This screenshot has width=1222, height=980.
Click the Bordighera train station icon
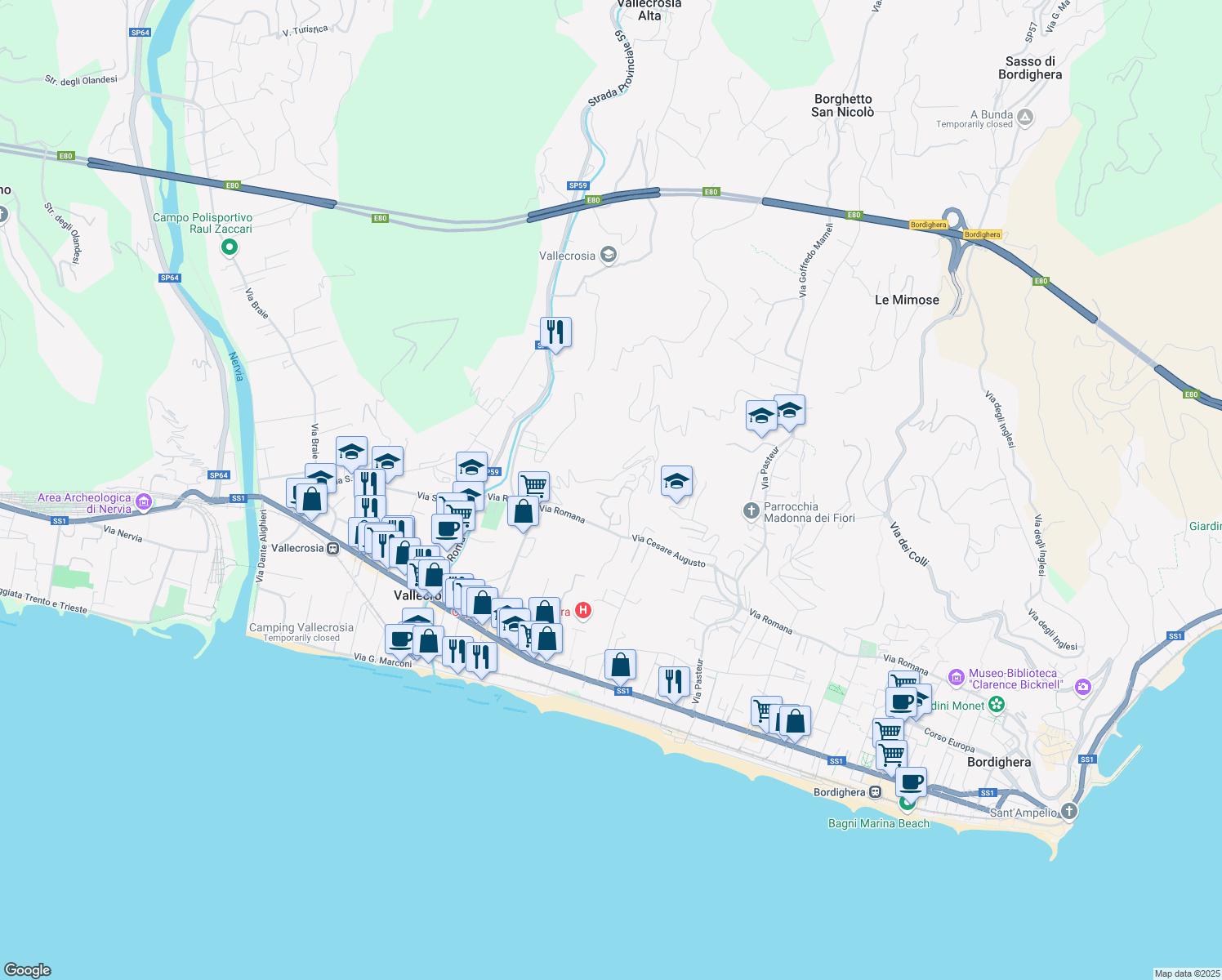point(876,792)
